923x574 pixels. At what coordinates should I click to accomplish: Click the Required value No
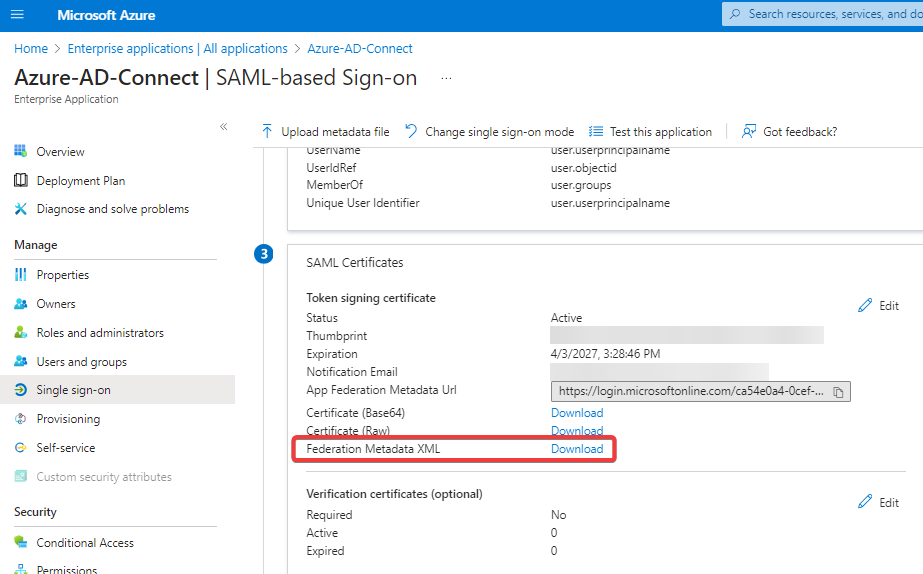(x=558, y=515)
